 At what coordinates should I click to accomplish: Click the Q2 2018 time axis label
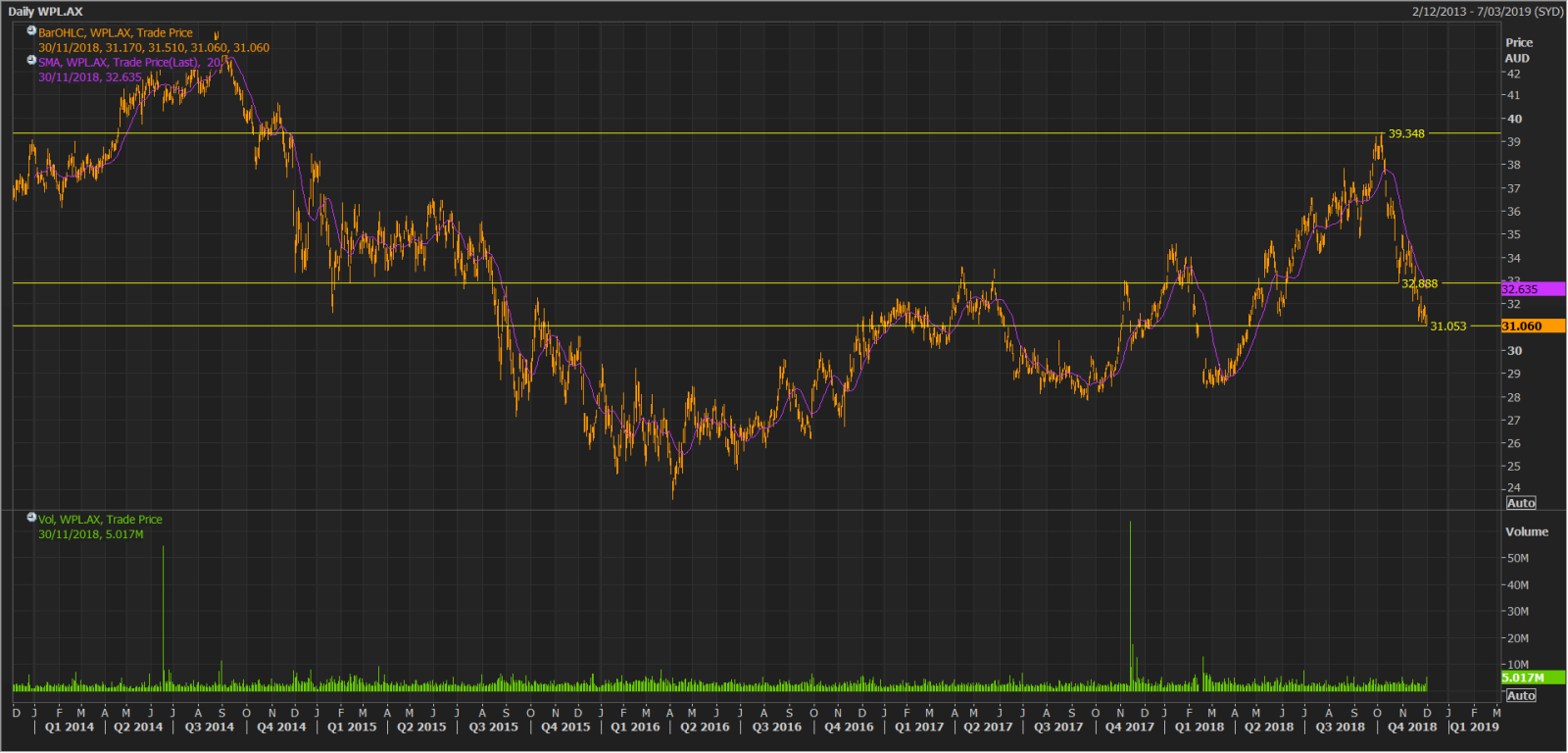tap(1269, 727)
